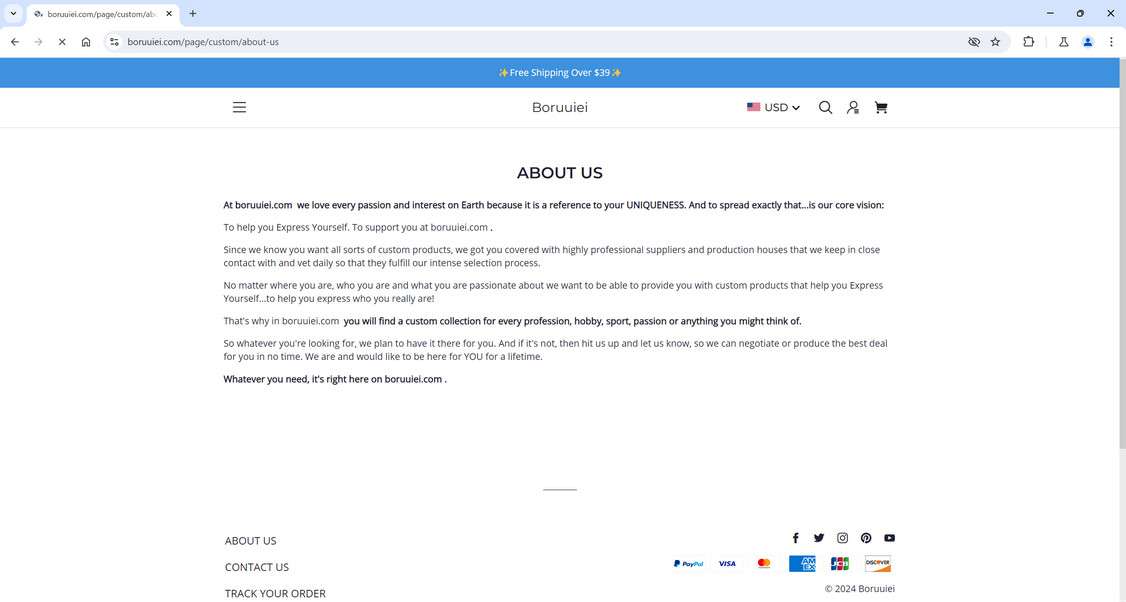
Task: Click the browser forward arrow
Action: tap(38, 42)
